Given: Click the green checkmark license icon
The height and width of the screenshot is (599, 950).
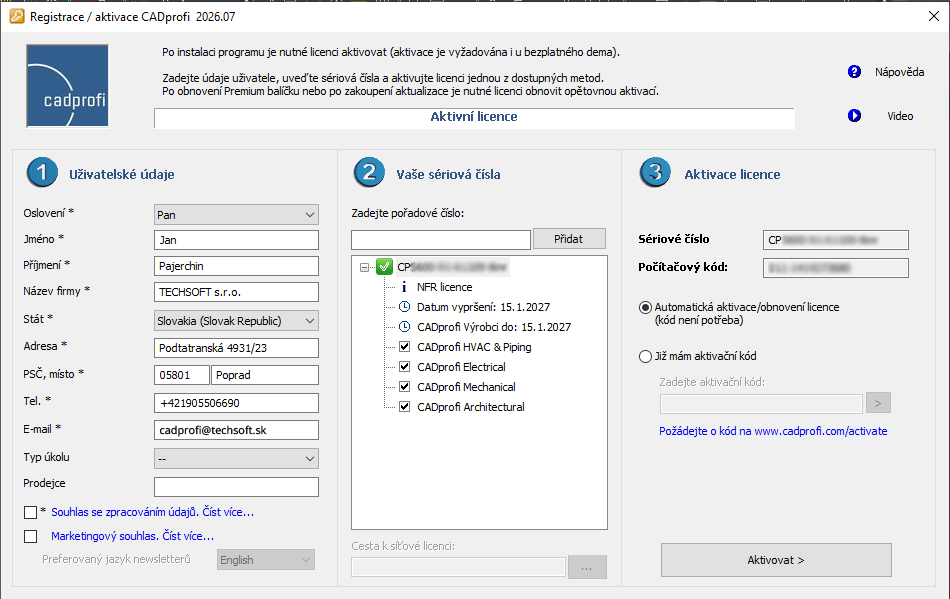Looking at the screenshot, I should click(x=384, y=267).
